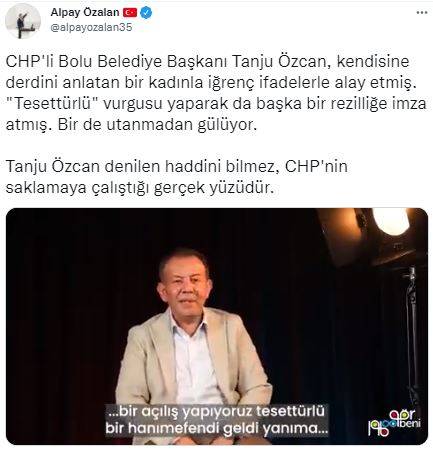Click Alpay Özalan's profile avatar
This screenshot has width=433, height=454.
[x=23, y=21]
